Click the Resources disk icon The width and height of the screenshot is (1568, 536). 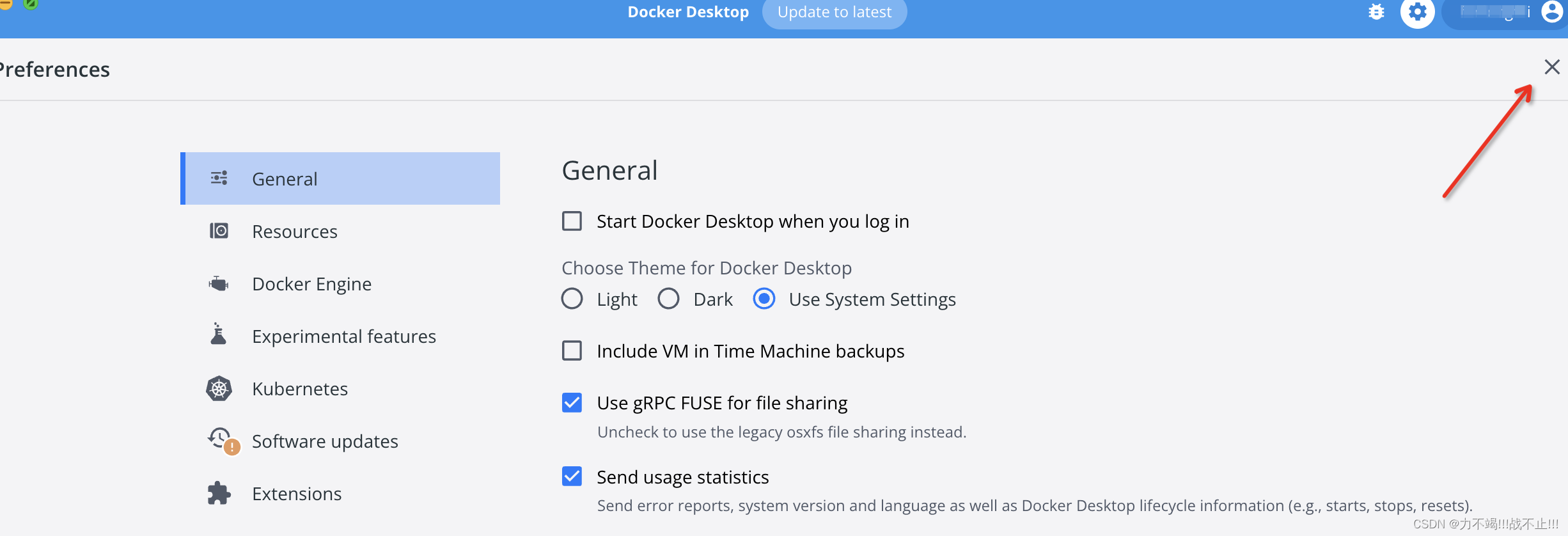pos(219,230)
